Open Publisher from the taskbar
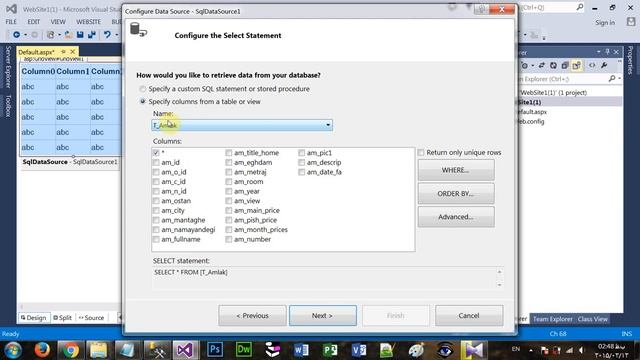The height and width of the screenshot is (360, 640). click(330, 350)
